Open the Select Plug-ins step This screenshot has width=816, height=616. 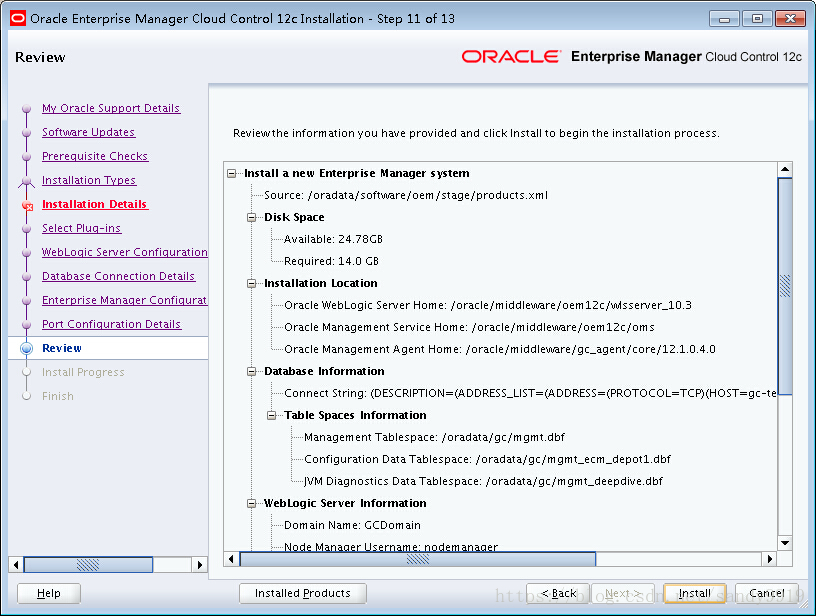(x=81, y=228)
